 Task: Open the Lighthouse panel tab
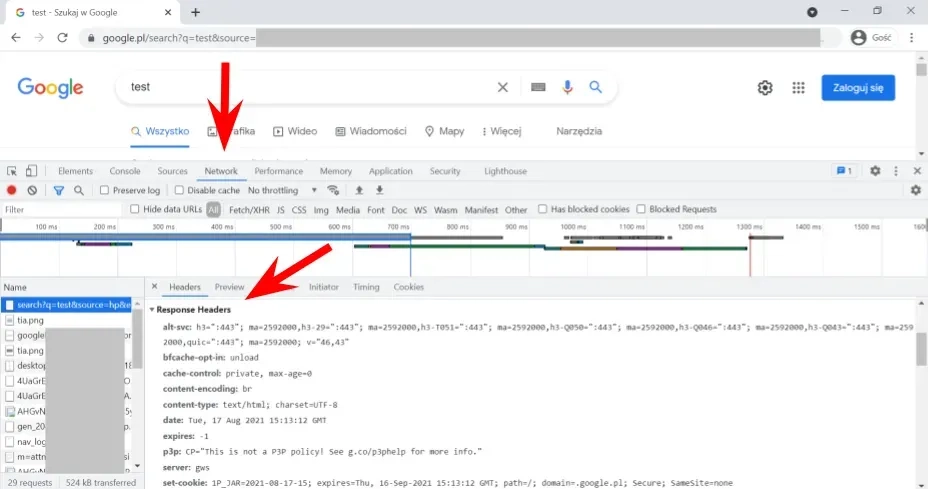(505, 171)
